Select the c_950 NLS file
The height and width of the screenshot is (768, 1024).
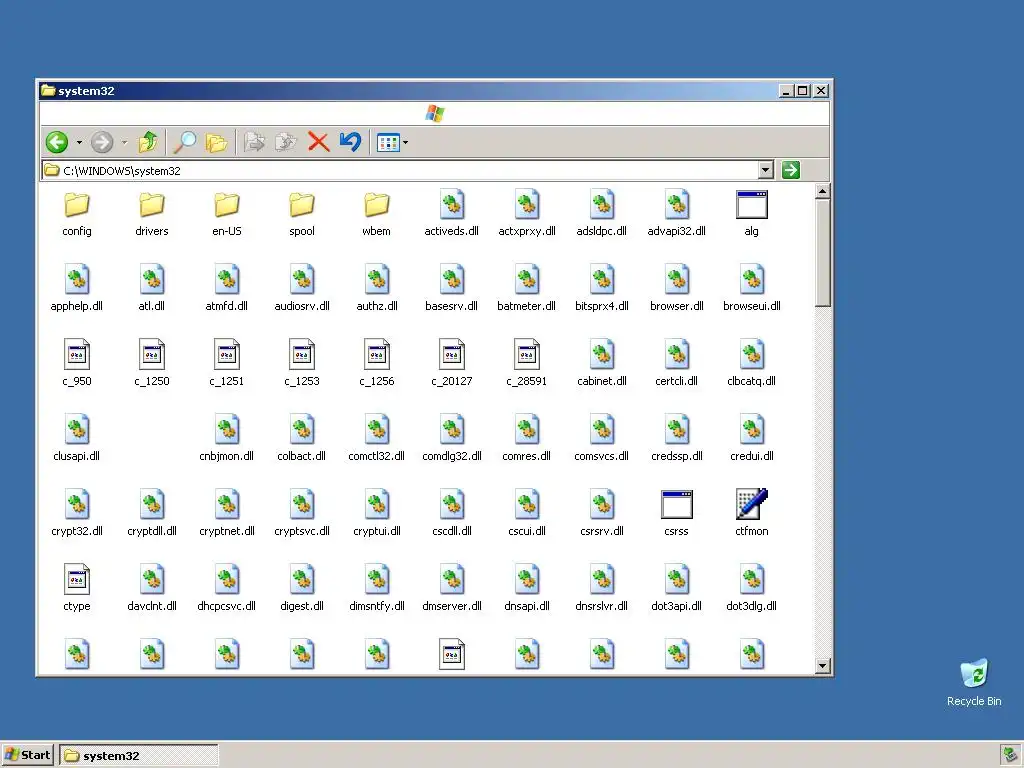pos(76,363)
